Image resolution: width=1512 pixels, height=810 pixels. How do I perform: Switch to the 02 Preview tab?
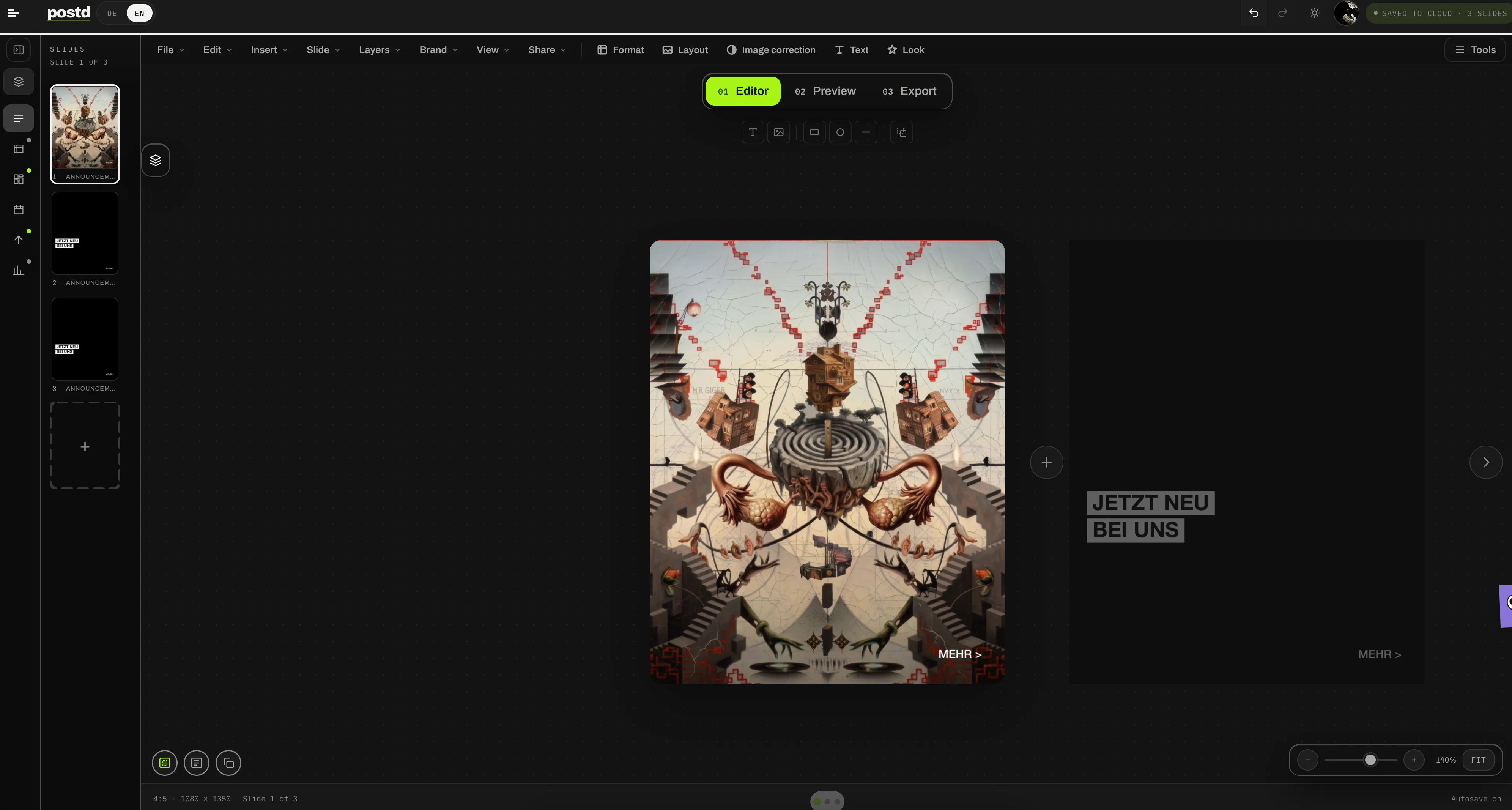(x=825, y=91)
